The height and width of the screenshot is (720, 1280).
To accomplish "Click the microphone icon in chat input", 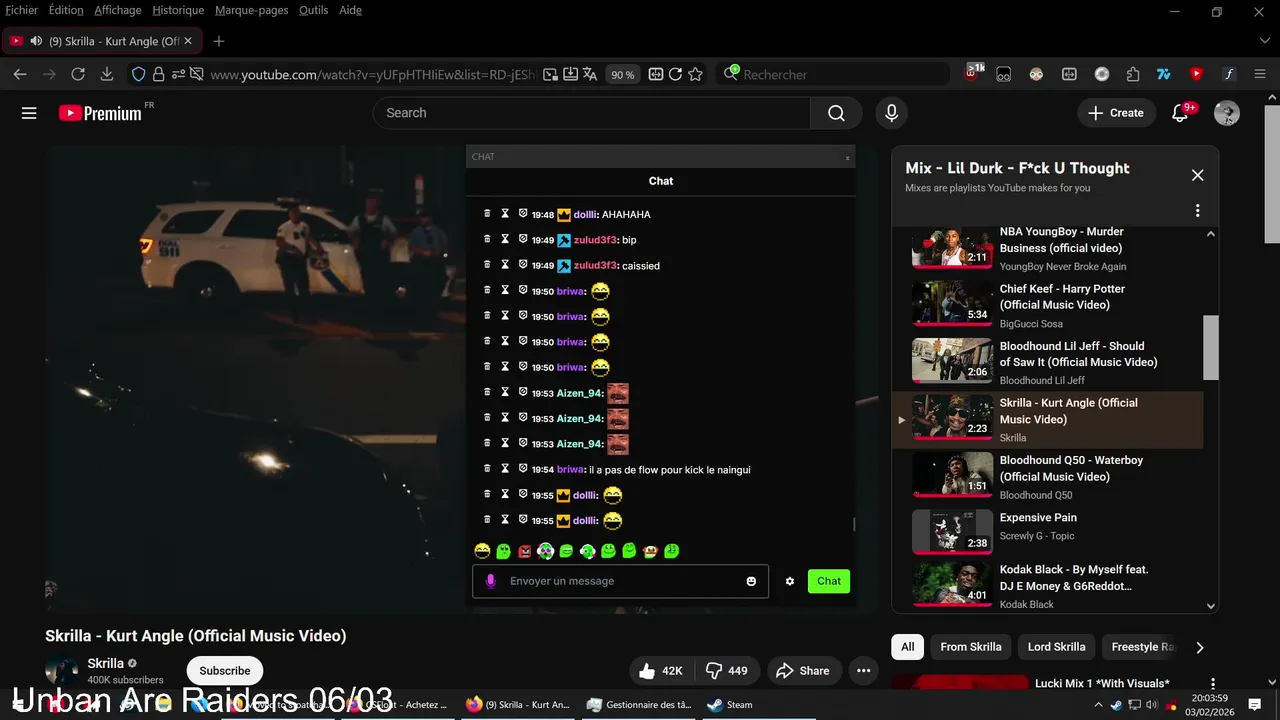I will click(x=490, y=581).
